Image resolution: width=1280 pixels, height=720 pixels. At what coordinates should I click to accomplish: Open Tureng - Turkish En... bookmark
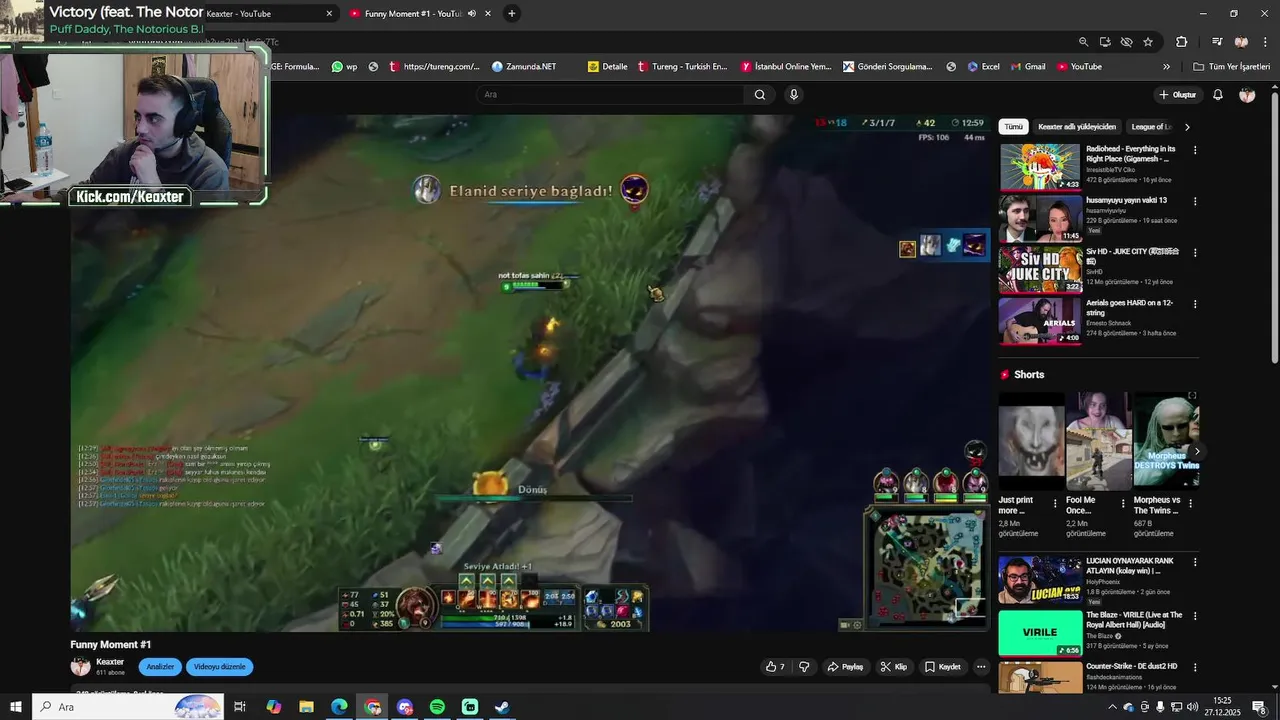[x=682, y=67]
